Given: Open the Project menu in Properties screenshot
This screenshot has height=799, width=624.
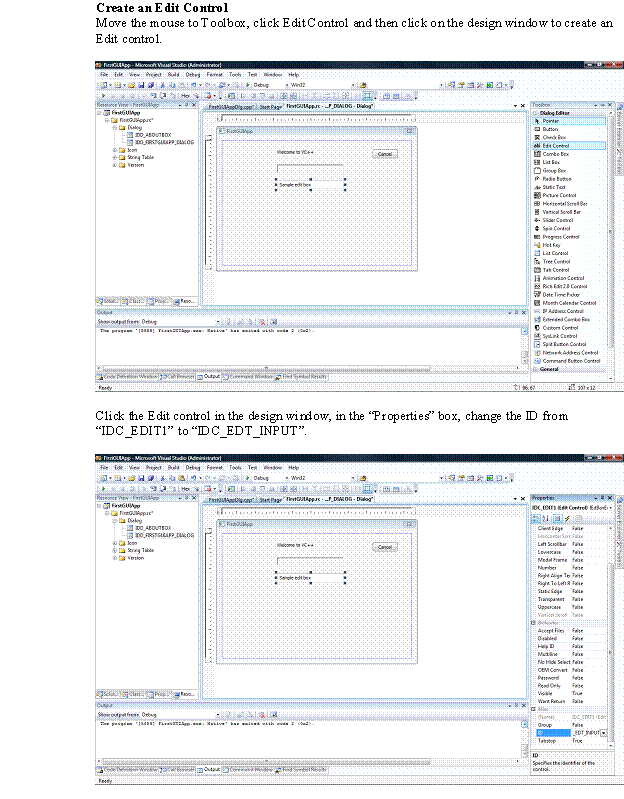Looking at the screenshot, I should pos(153,467).
